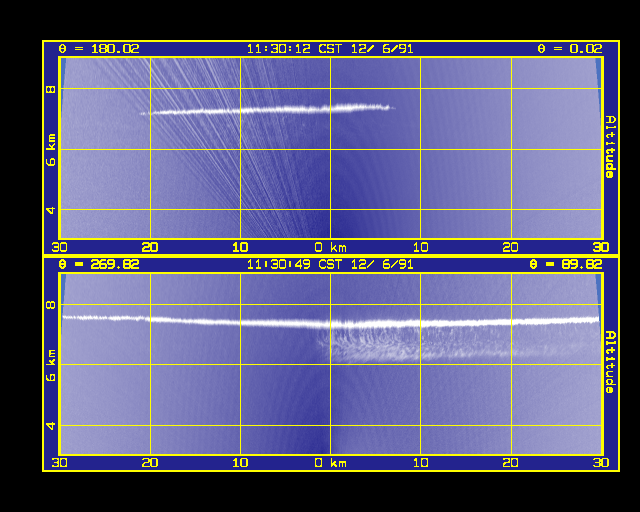The height and width of the screenshot is (512, 640).
Task: Click altitude tick 4 in the 11:30:49 panel
Action: click(51, 426)
